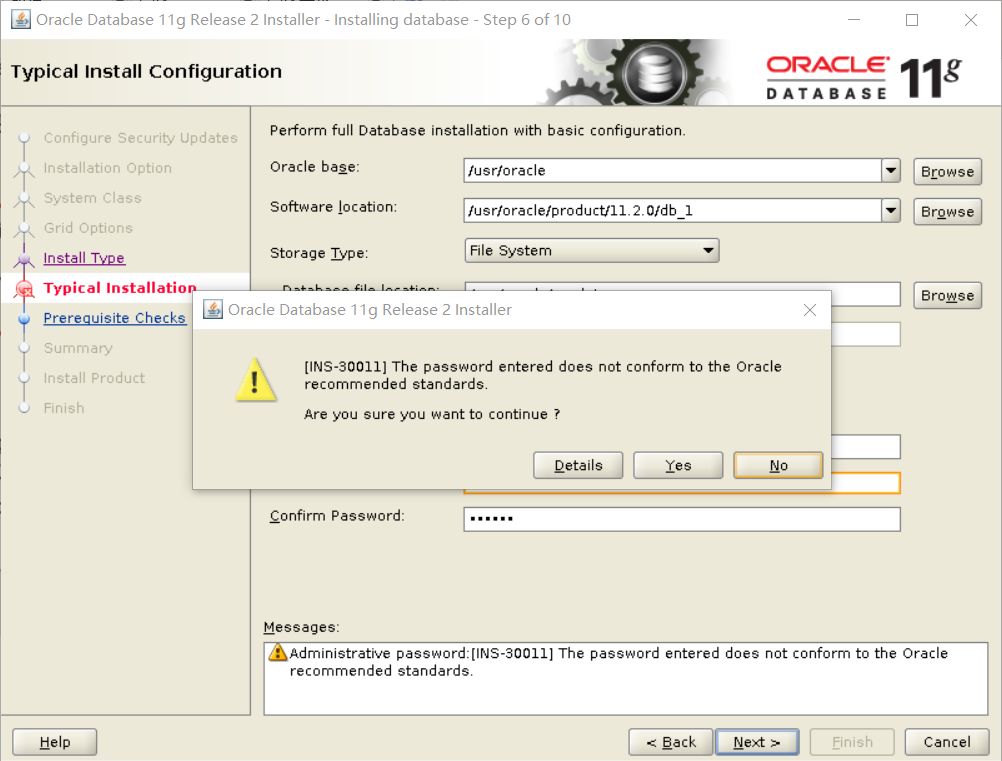Cancel the installation

click(946, 742)
